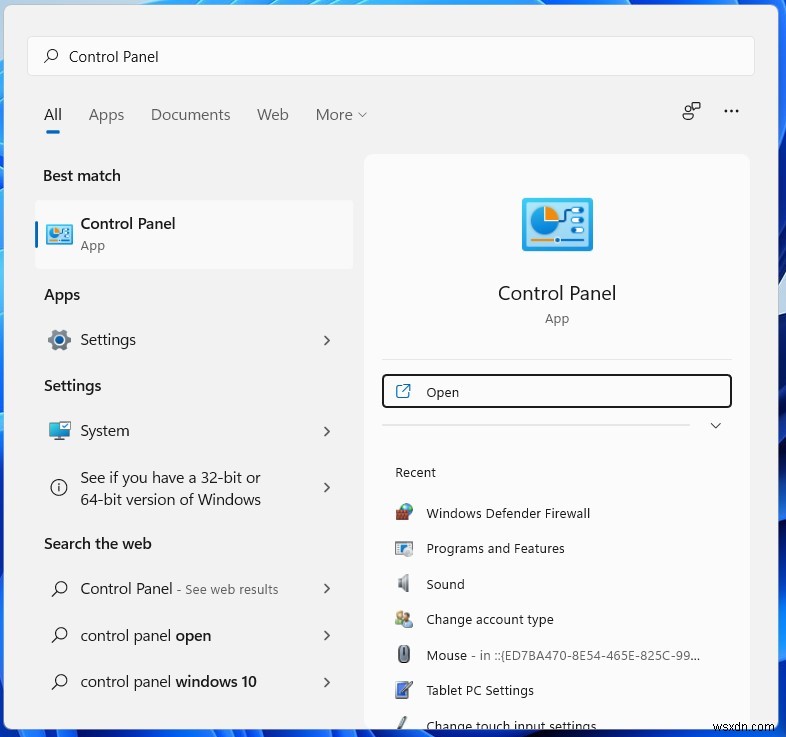Click the Open button for Control Panel

point(556,392)
